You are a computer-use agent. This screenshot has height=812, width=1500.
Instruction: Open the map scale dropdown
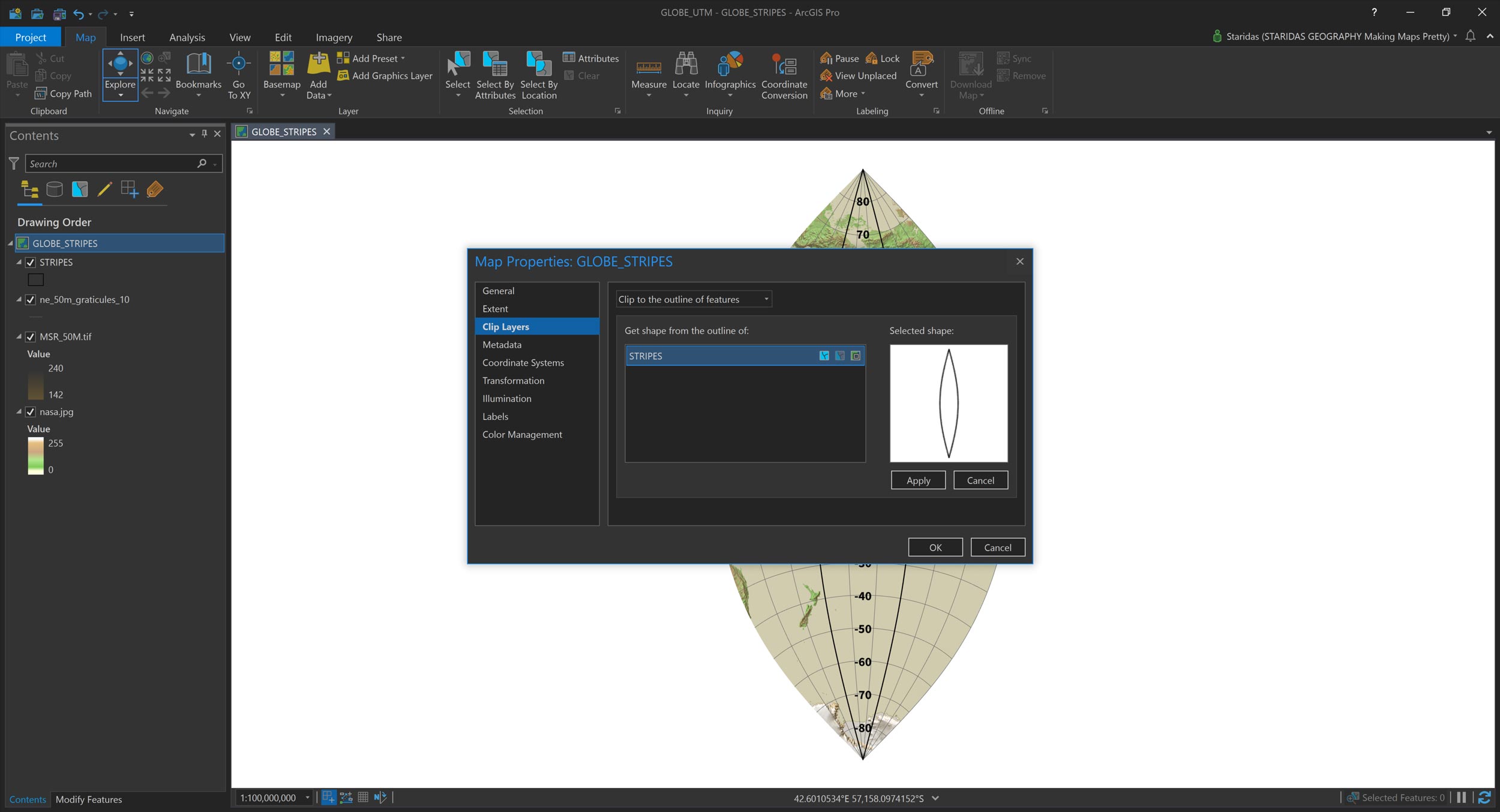tap(307, 798)
